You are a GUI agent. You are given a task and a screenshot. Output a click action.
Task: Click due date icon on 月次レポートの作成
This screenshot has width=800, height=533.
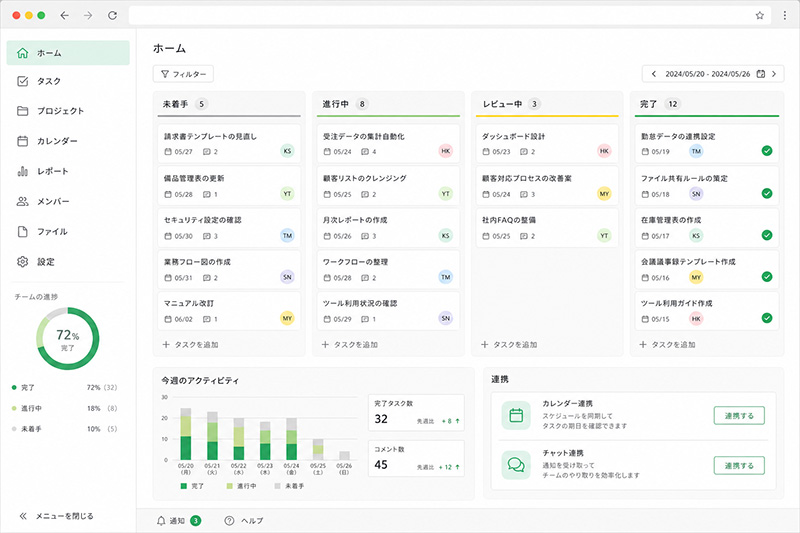(327, 236)
